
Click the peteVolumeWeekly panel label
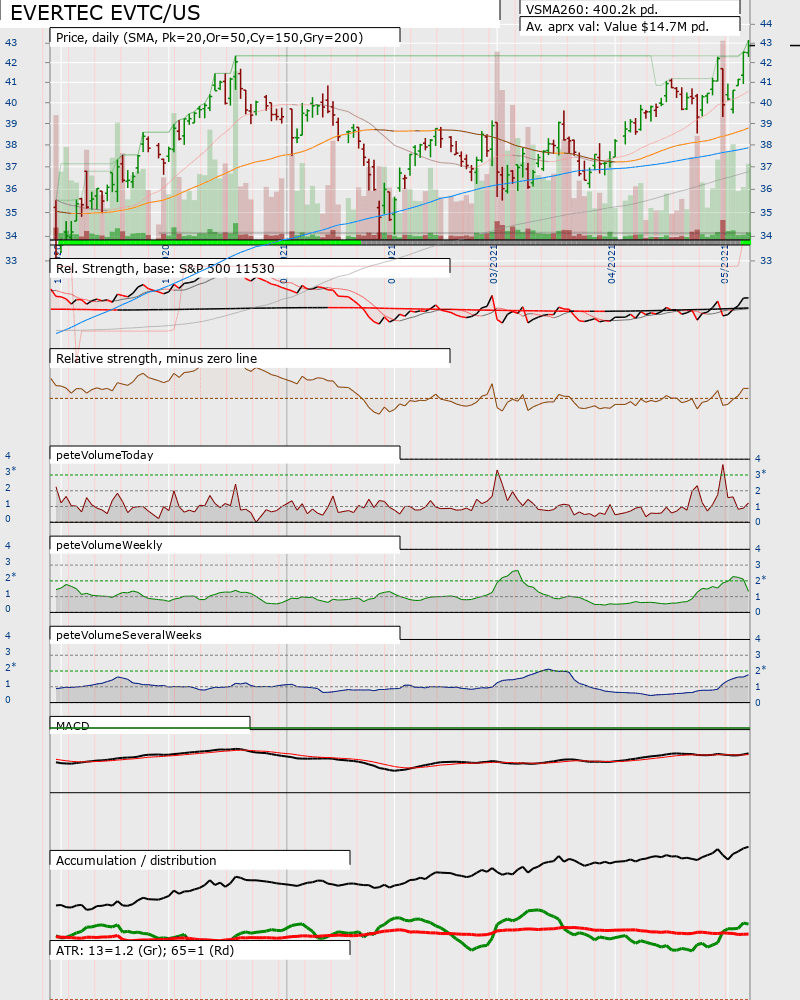tap(109, 545)
